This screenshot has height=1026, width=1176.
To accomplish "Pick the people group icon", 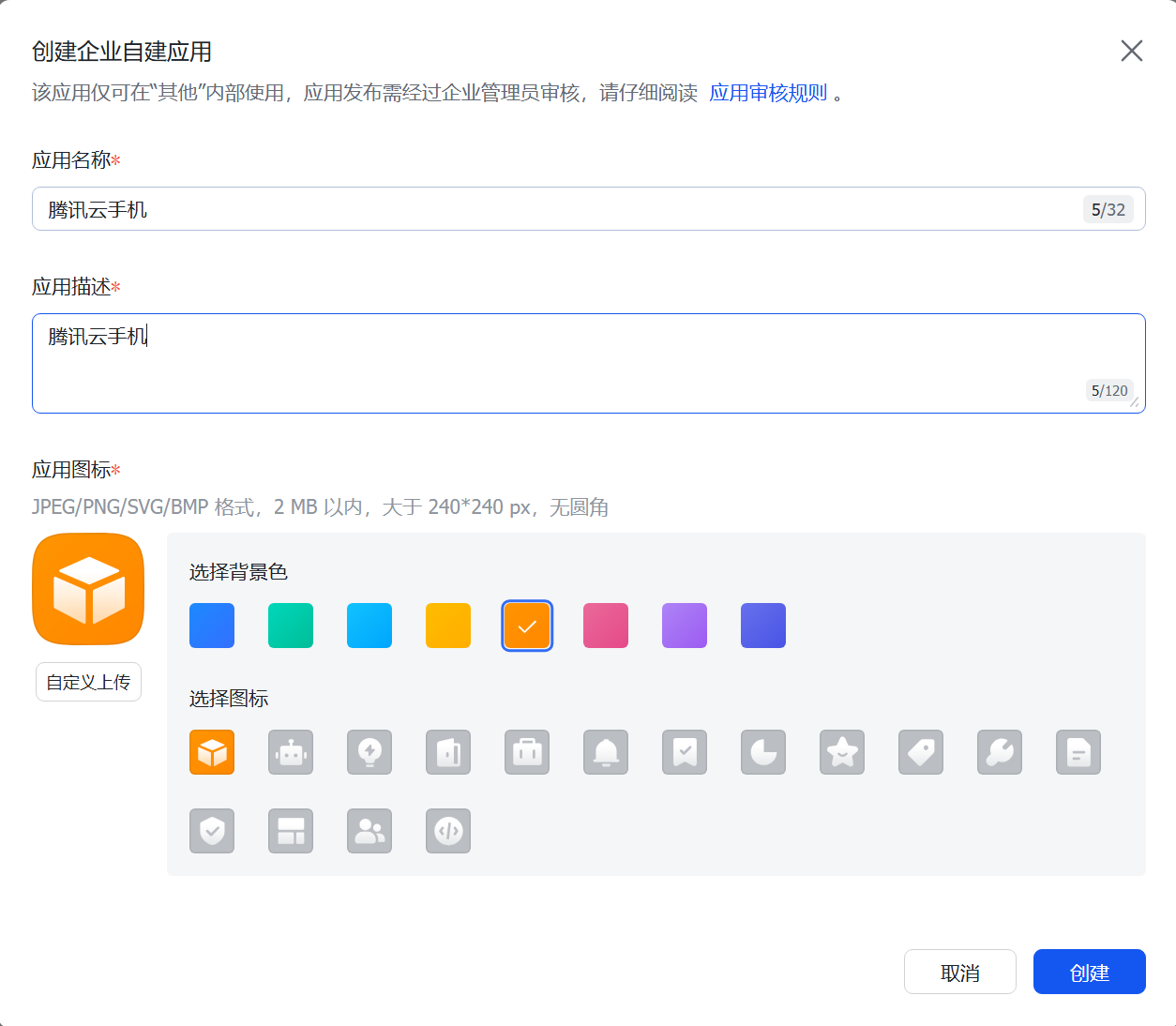I will 369,831.
